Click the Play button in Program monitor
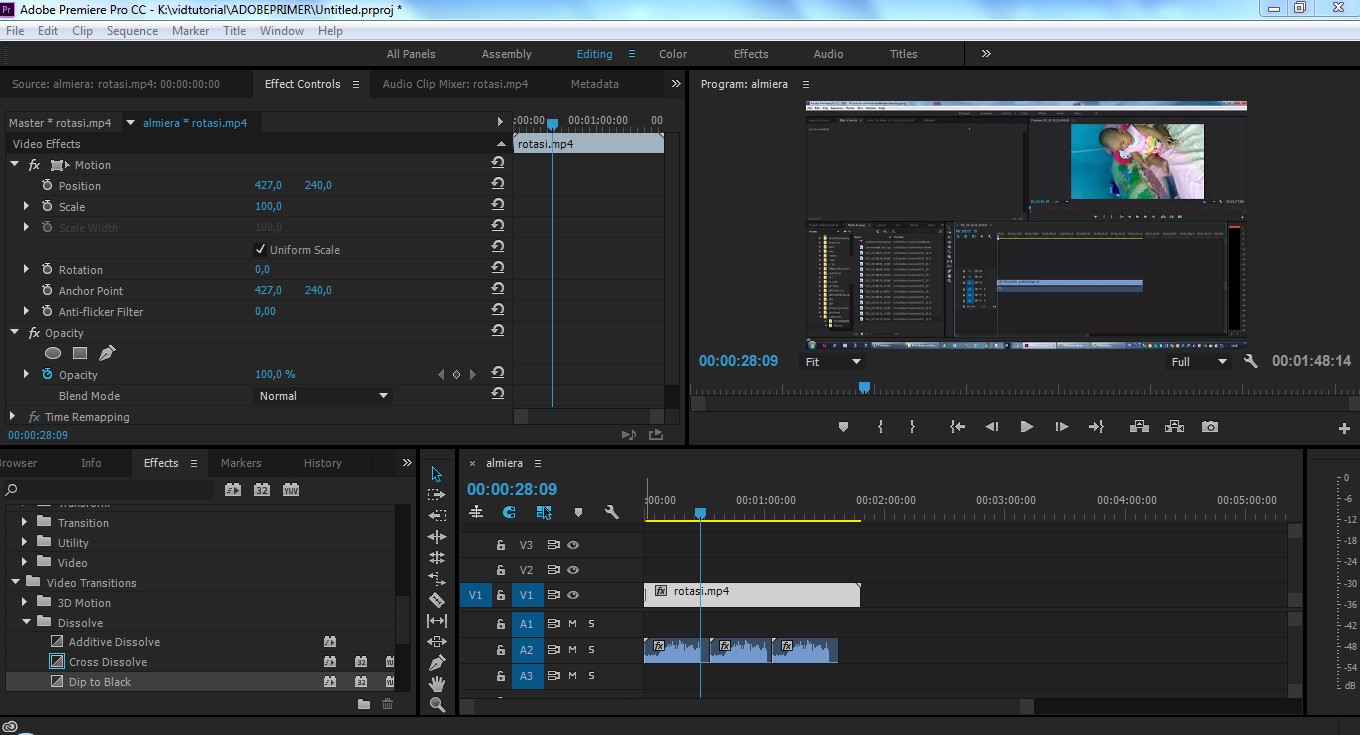The image size is (1360, 735). coord(1026,427)
